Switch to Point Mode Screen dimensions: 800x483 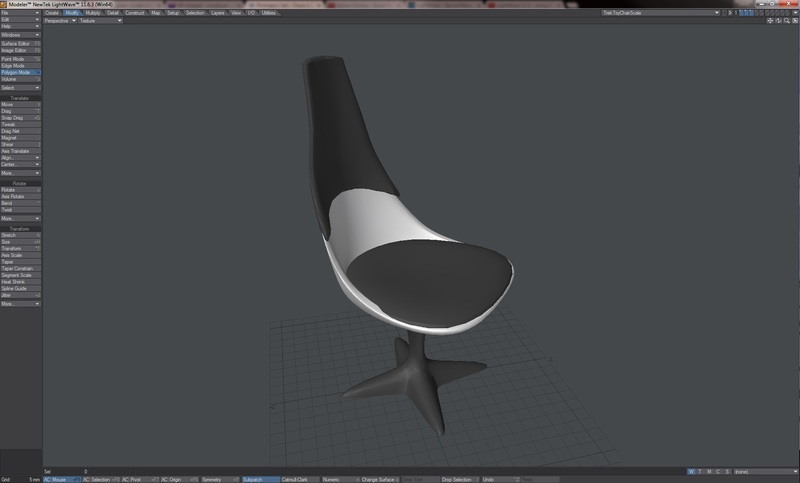(20, 59)
